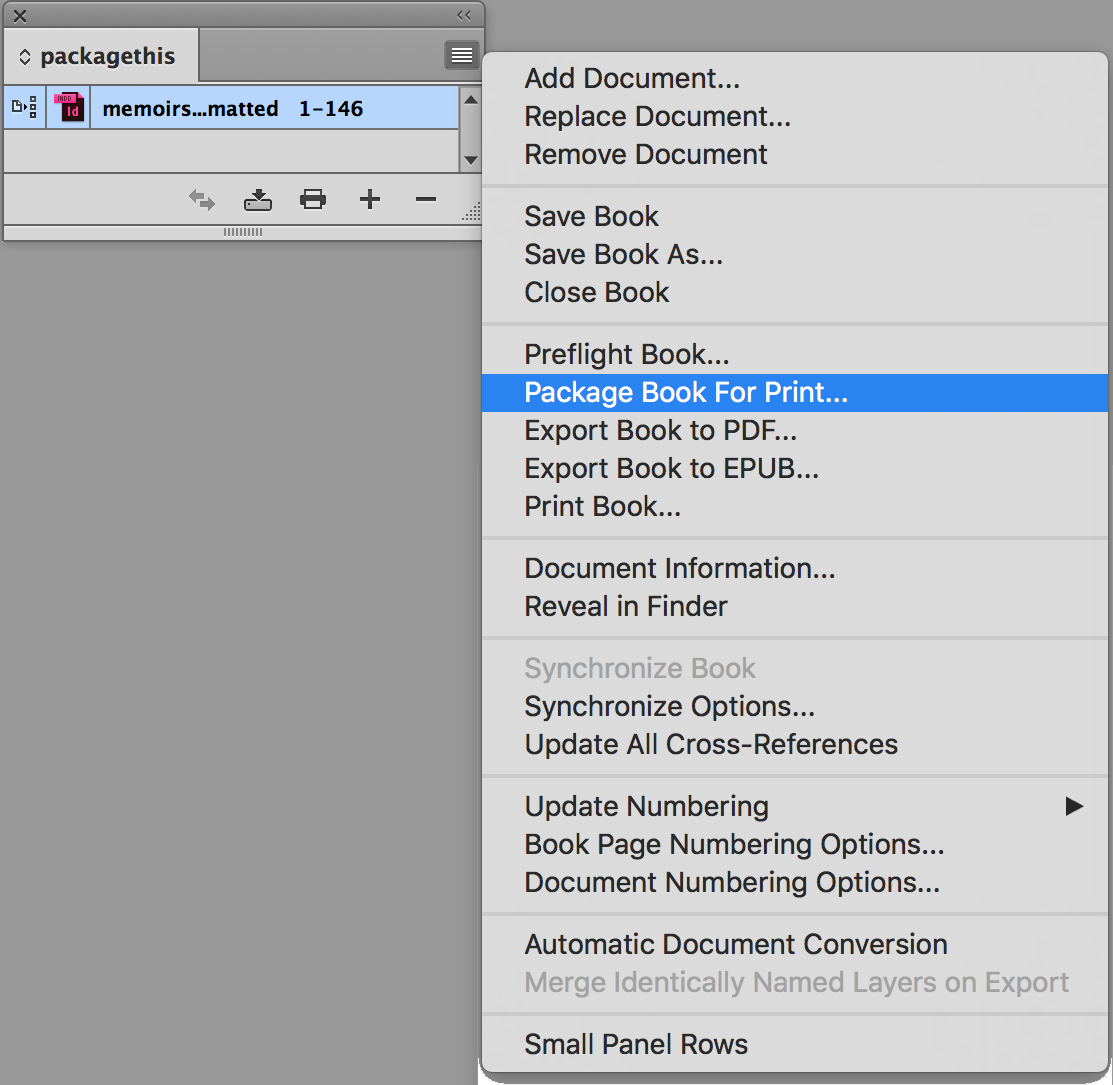1113x1085 pixels.
Task: Add documents with the plus icon
Action: [x=369, y=199]
